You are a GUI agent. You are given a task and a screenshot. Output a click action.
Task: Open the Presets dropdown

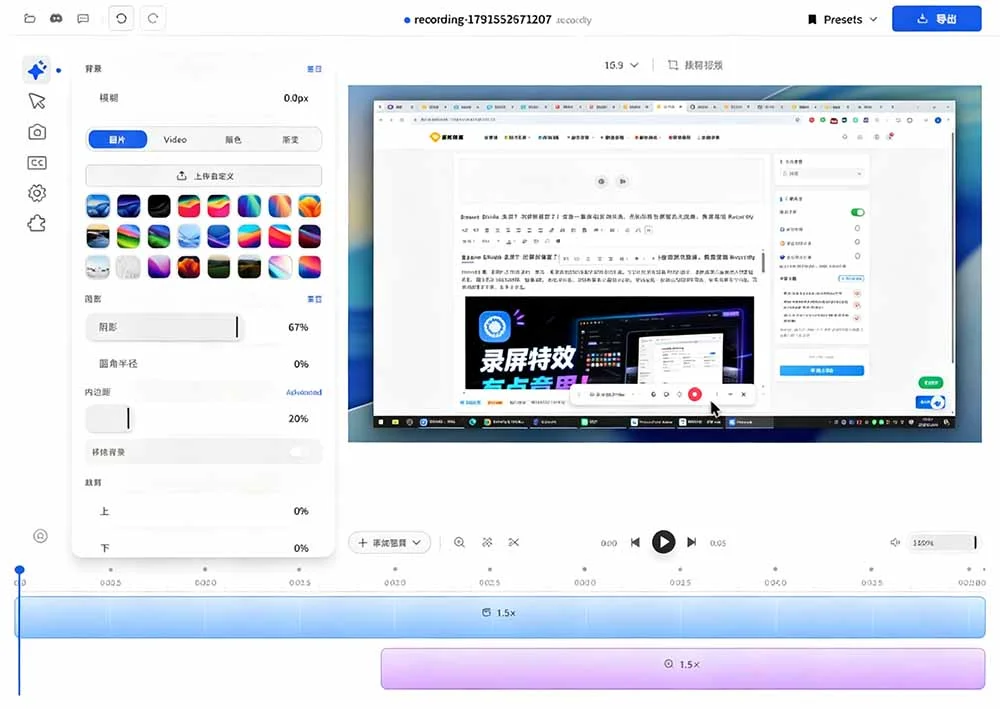tap(842, 19)
